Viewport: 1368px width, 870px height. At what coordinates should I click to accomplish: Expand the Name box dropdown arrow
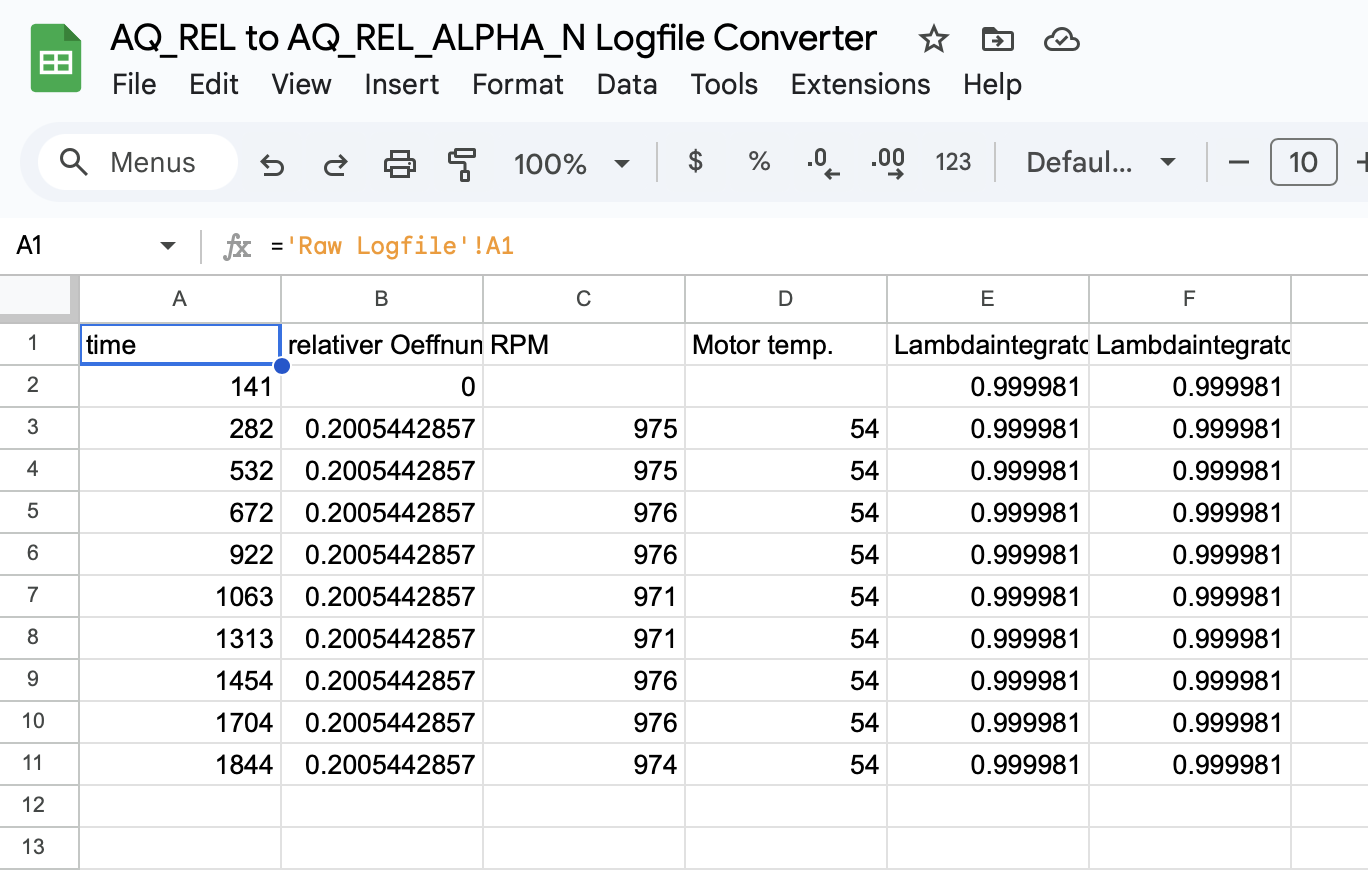pyautogui.click(x=168, y=246)
